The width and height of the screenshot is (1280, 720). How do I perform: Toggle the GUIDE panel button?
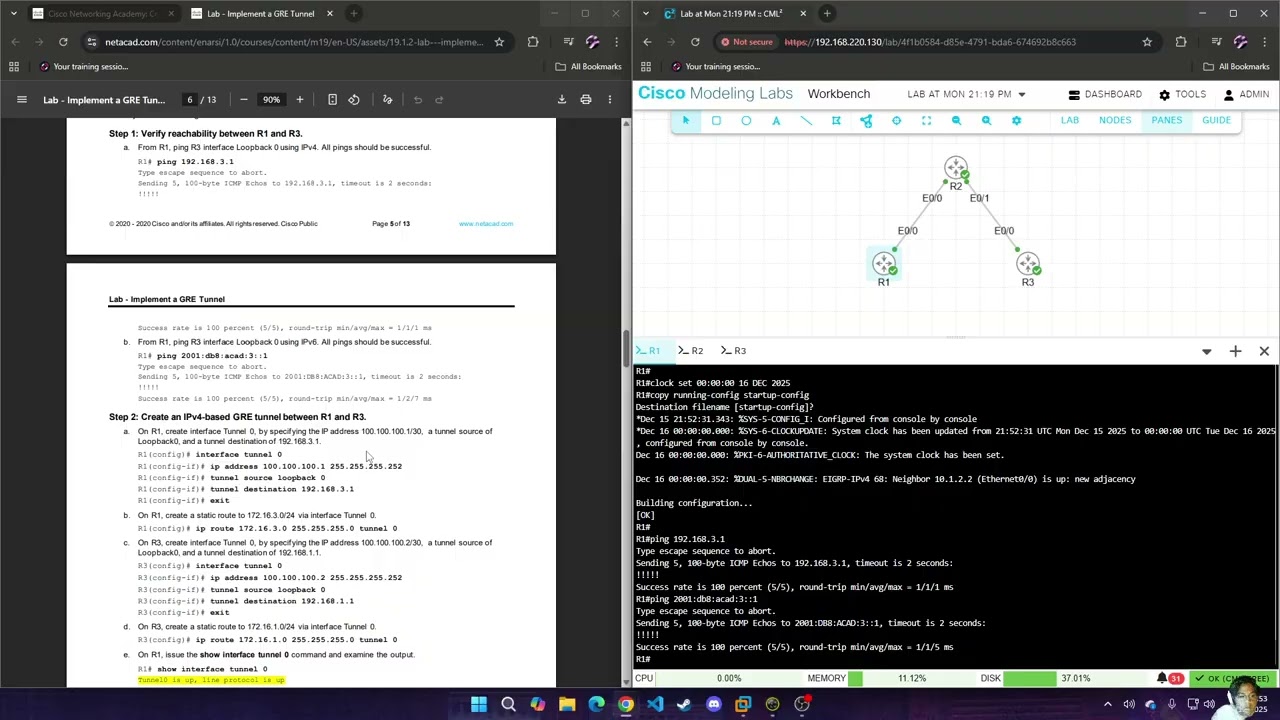1216,120
